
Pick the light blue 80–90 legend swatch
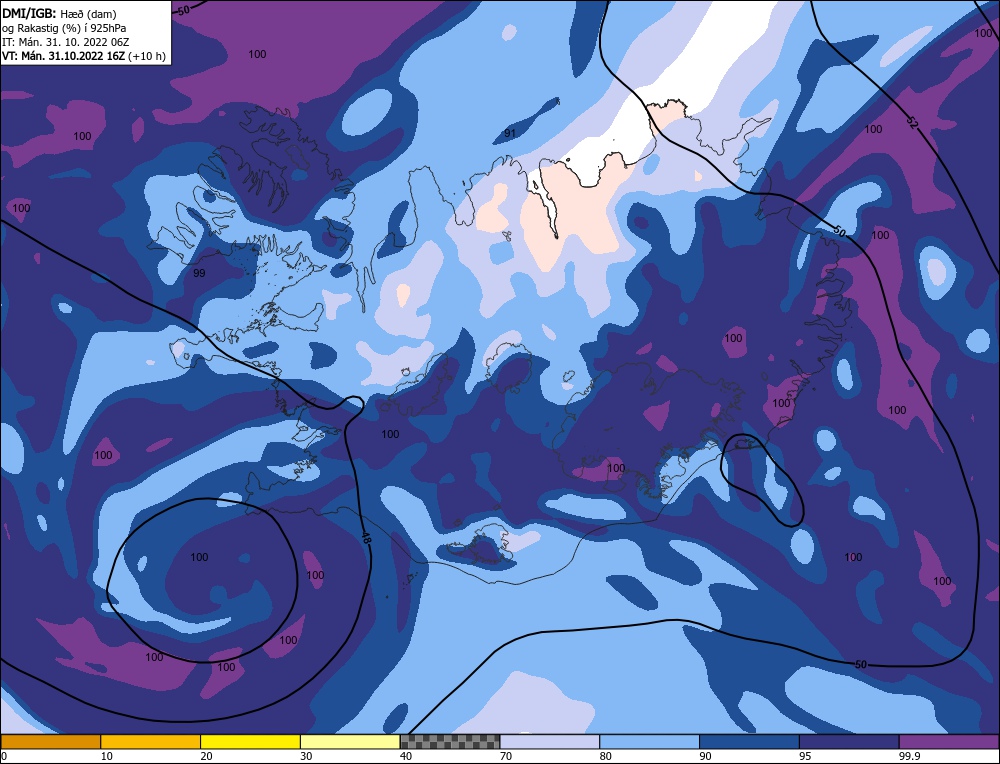click(x=649, y=741)
